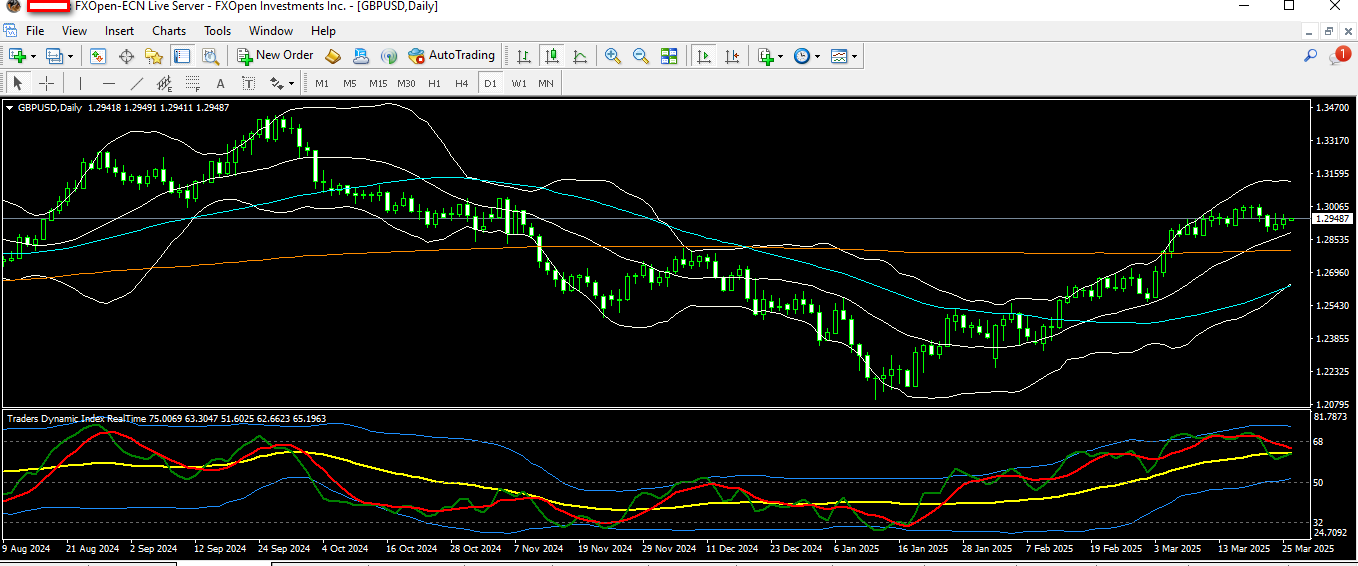Show the Navigator panel
This screenshot has width=1358, height=566.
[x=153, y=56]
